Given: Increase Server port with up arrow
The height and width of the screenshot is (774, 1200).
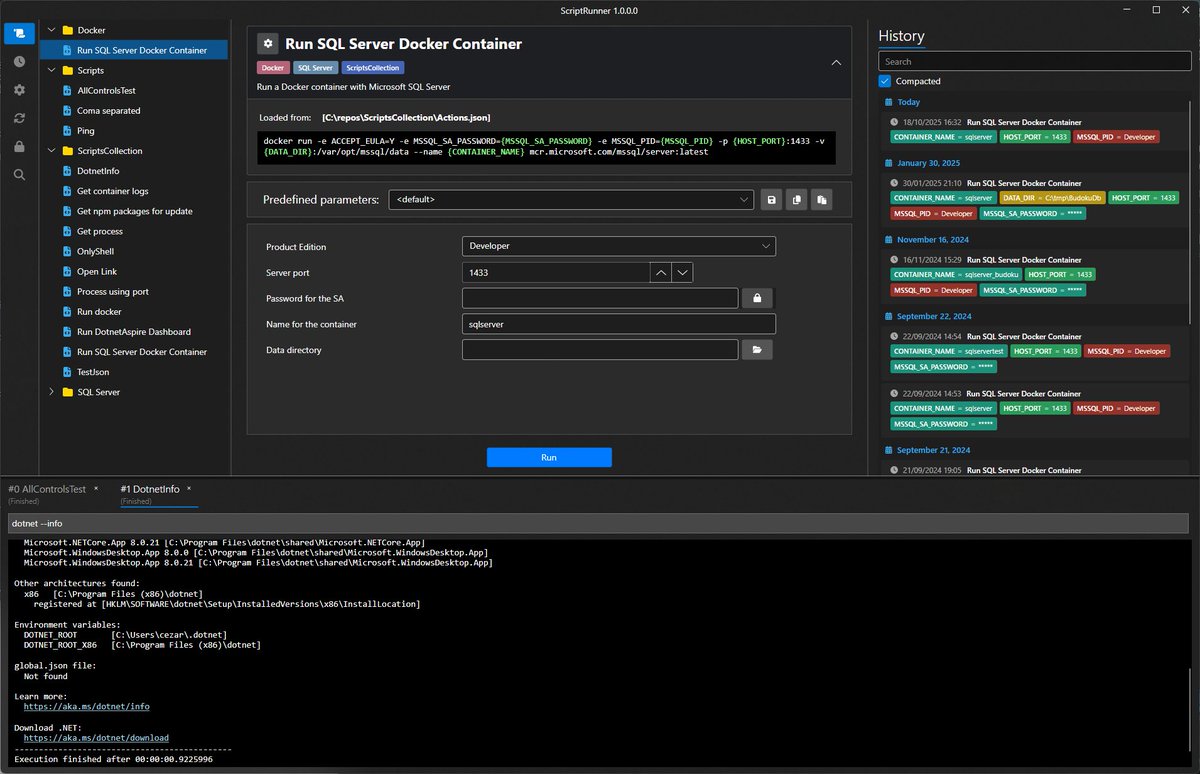Looking at the screenshot, I should coord(661,272).
